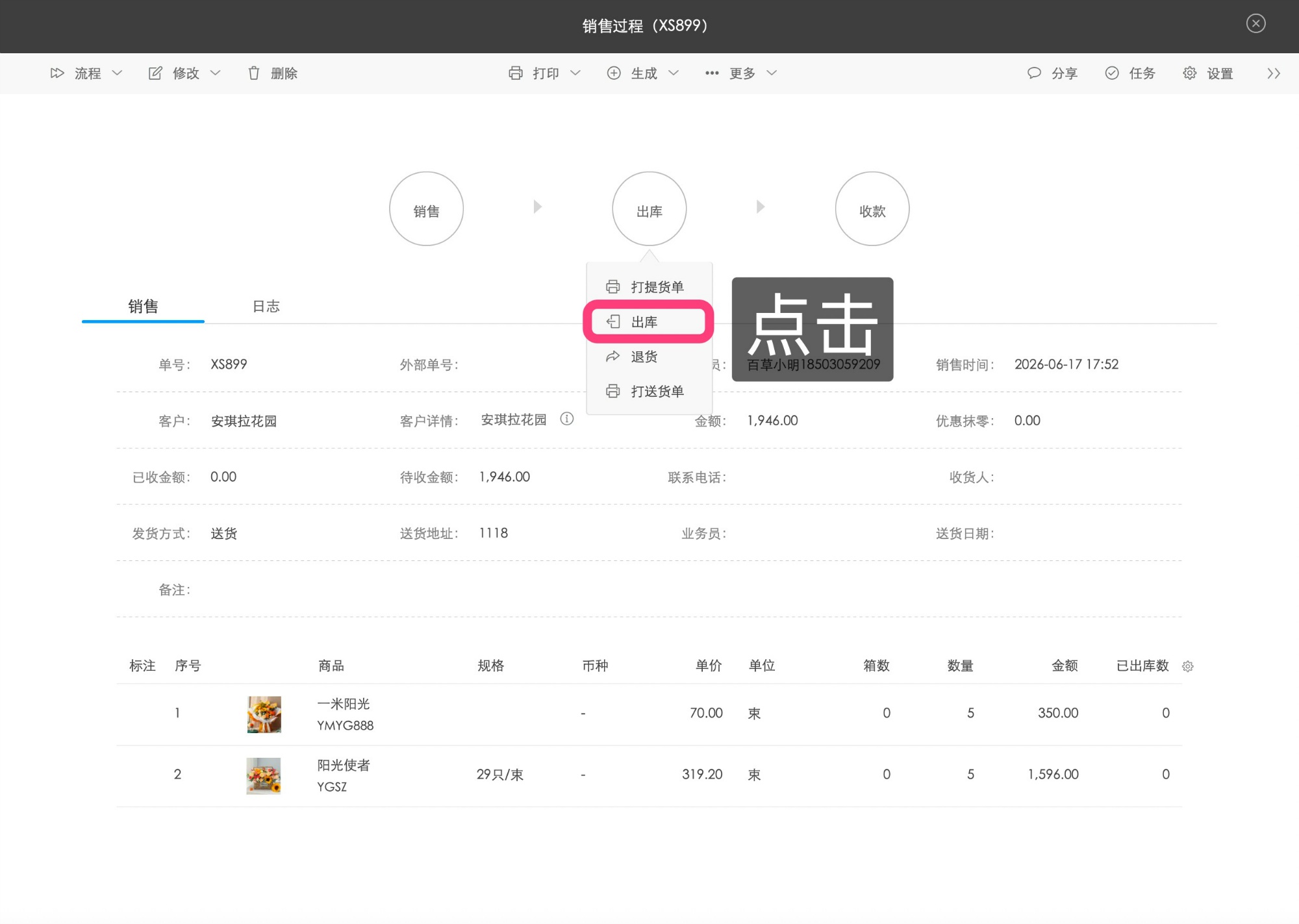This screenshot has height=924, width=1299.
Task: Choose 出库 in the popup menu
Action: tap(649, 321)
